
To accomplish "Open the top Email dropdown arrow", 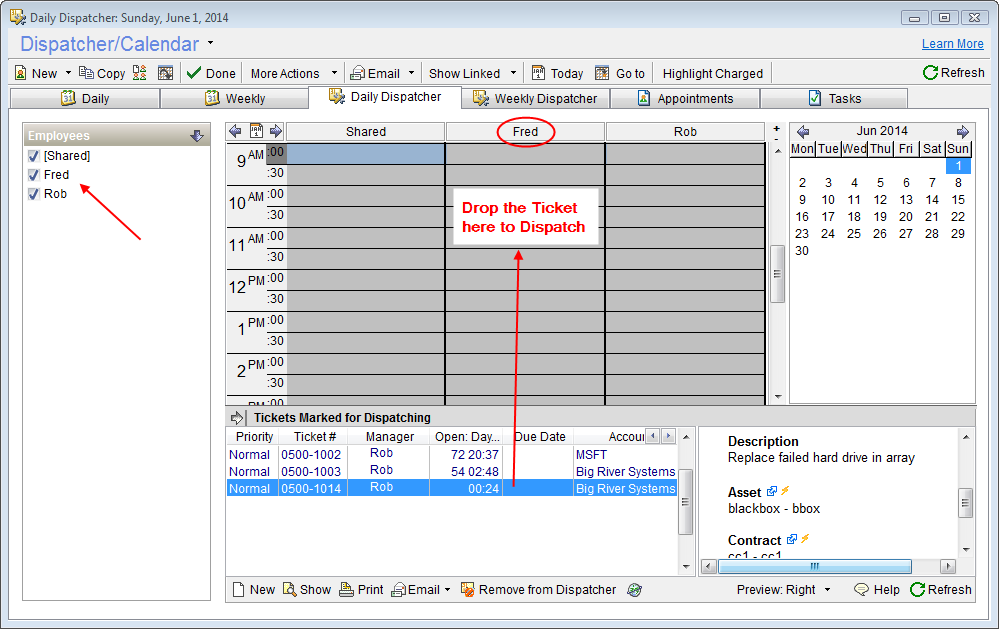I will (x=412, y=73).
